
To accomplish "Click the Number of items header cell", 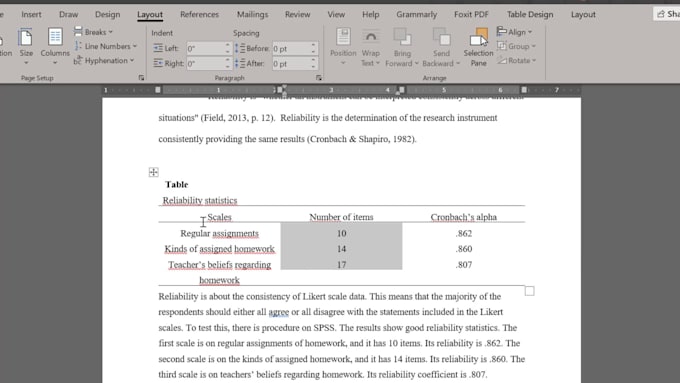I will 341,217.
